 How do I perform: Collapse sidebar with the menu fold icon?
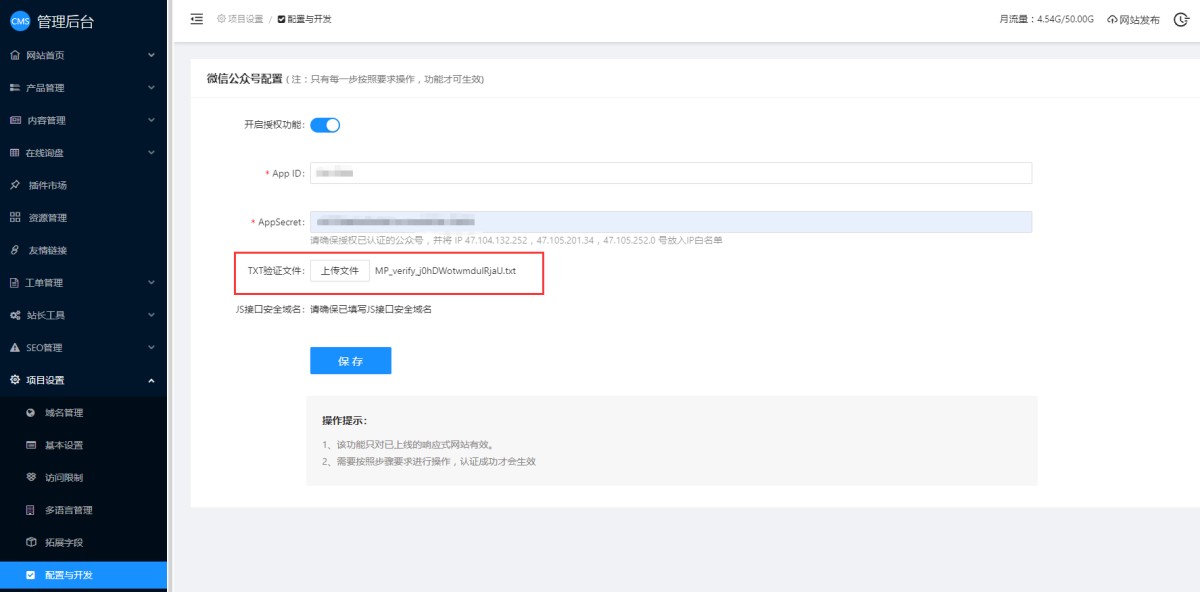196,19
